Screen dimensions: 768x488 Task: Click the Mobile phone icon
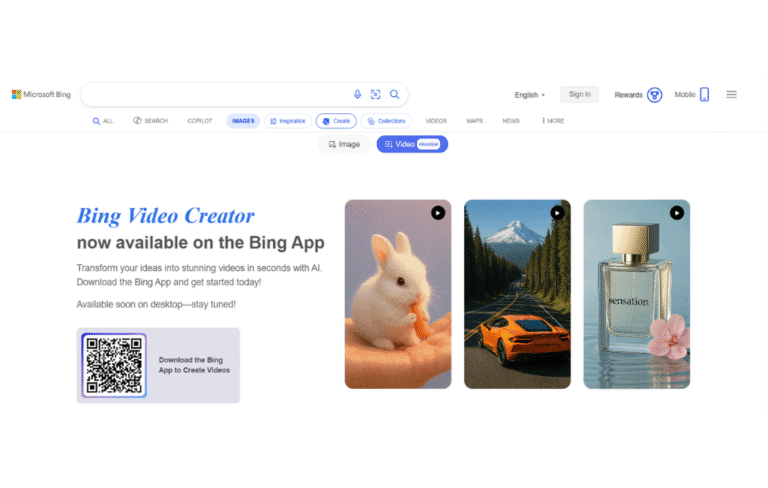[x=704, y=94]
